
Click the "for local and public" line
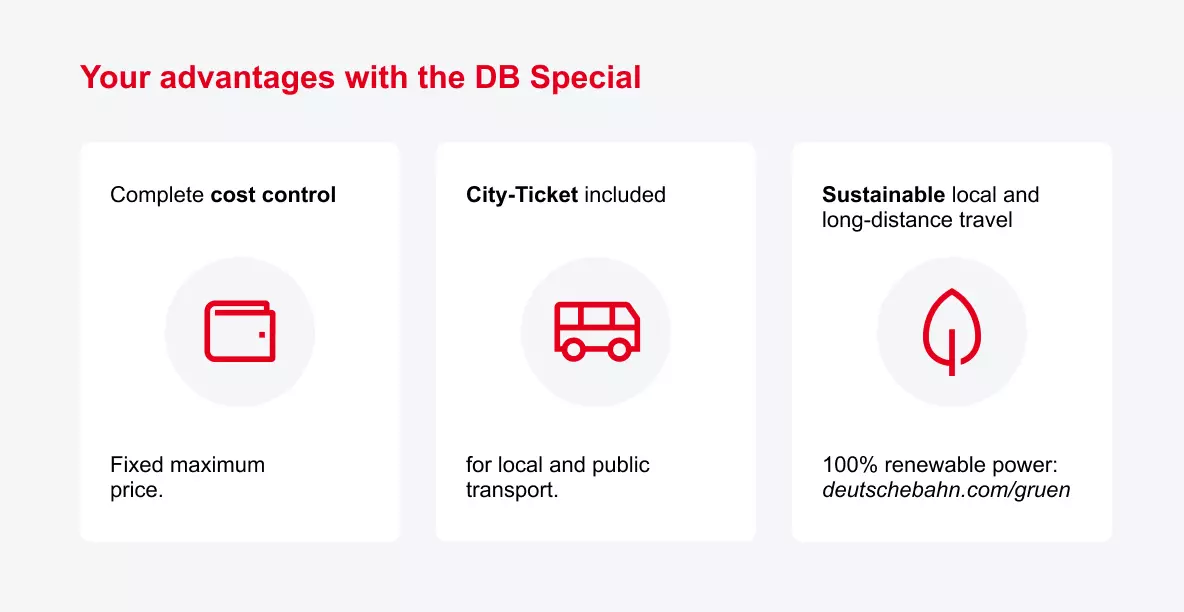pos(557,465)
